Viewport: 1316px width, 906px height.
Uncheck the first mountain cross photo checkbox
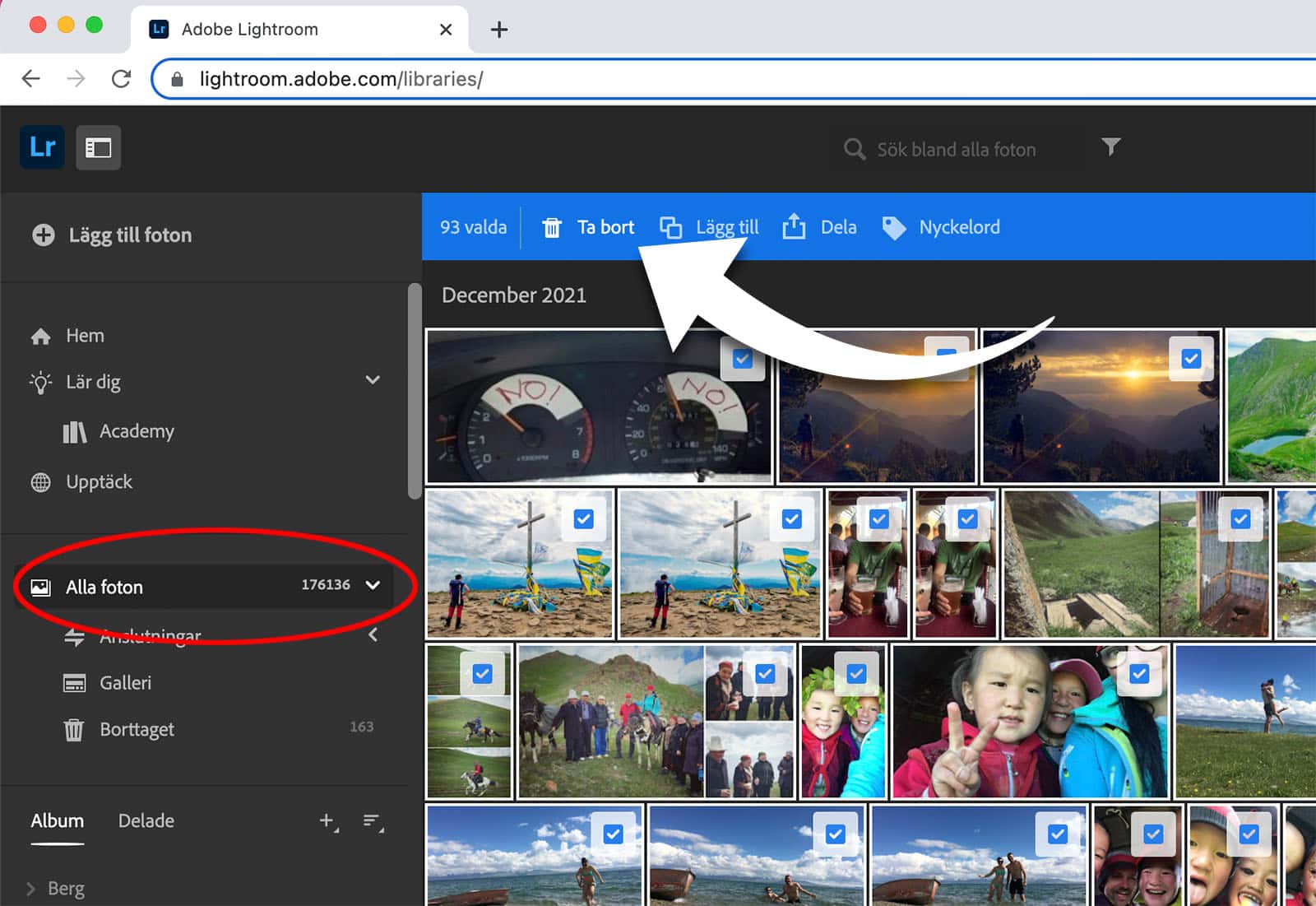(x=583, y=519)
